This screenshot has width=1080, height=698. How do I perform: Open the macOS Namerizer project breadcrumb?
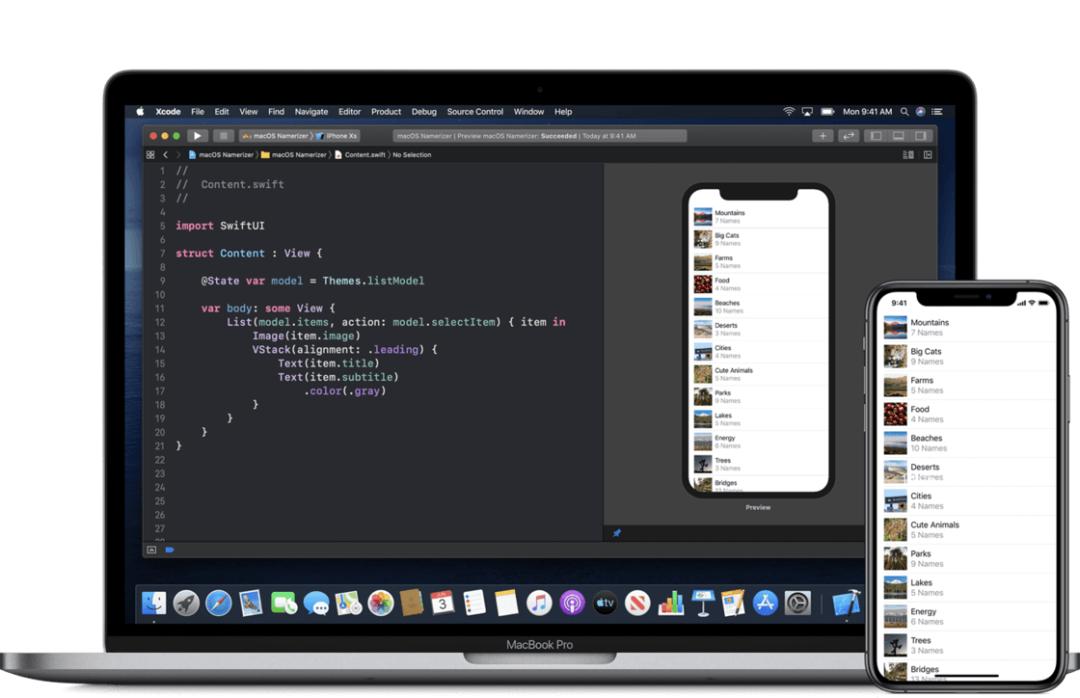221,155
